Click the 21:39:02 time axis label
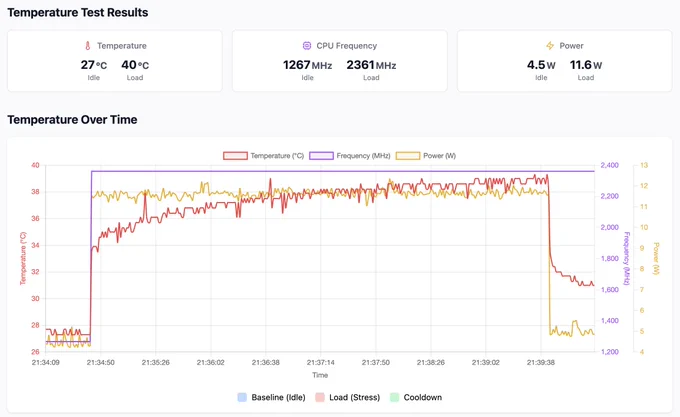680x417 pixels. pos(486,362)
